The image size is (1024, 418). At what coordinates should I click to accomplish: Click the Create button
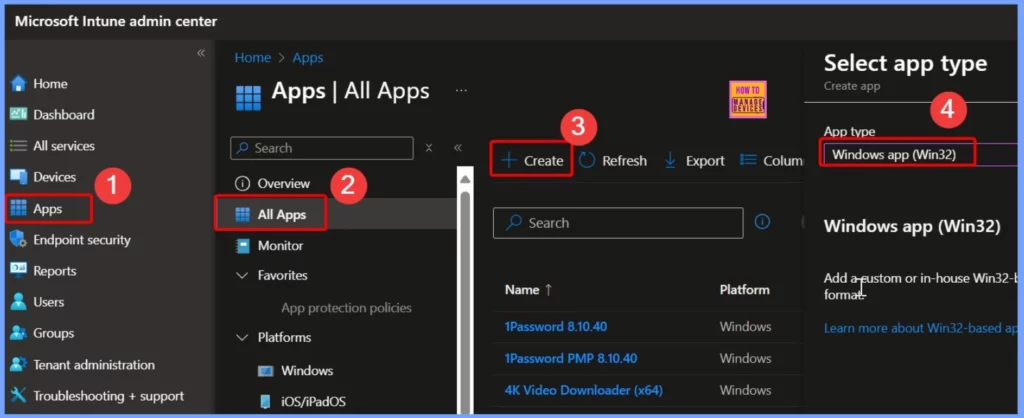coord(532,161)
